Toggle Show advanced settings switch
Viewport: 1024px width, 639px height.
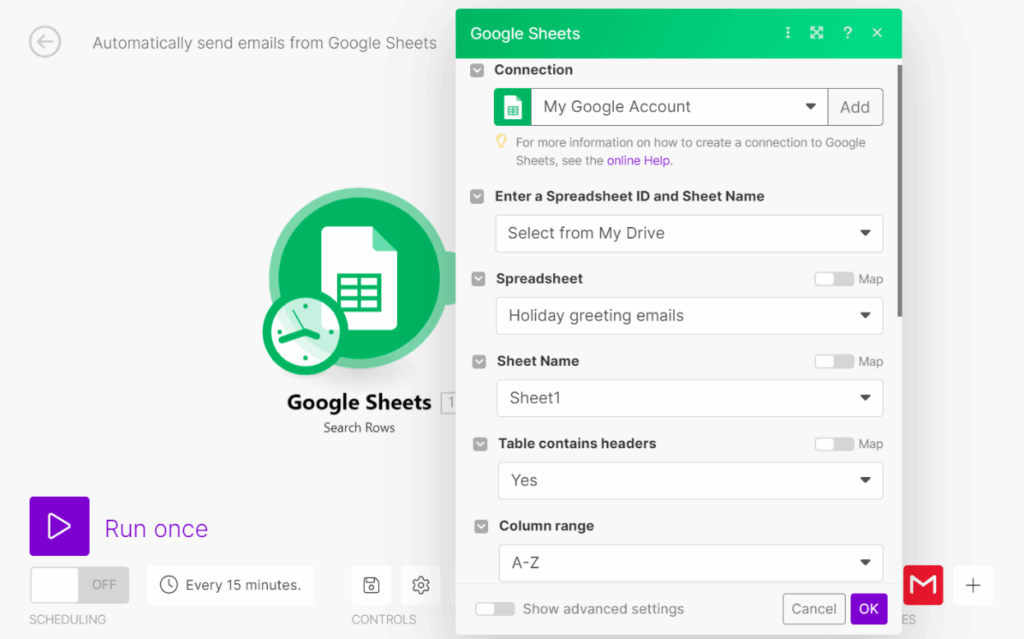495,609
